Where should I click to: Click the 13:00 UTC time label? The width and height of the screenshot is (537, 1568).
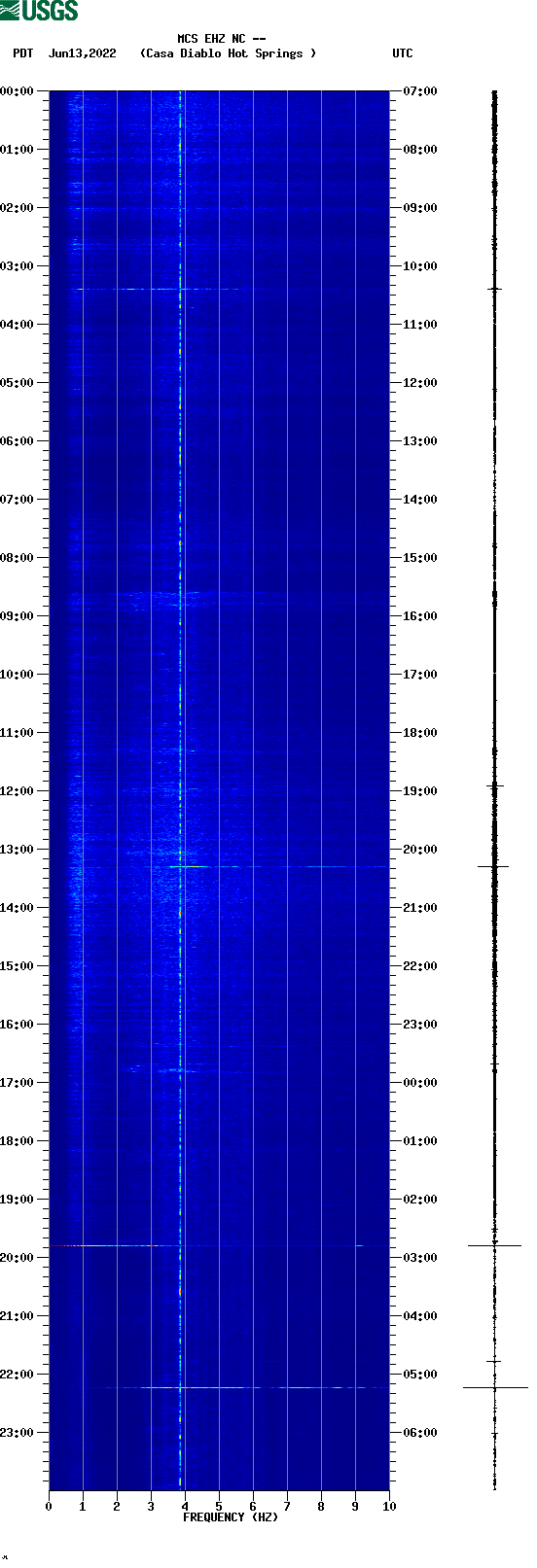[x=420, y=441]
